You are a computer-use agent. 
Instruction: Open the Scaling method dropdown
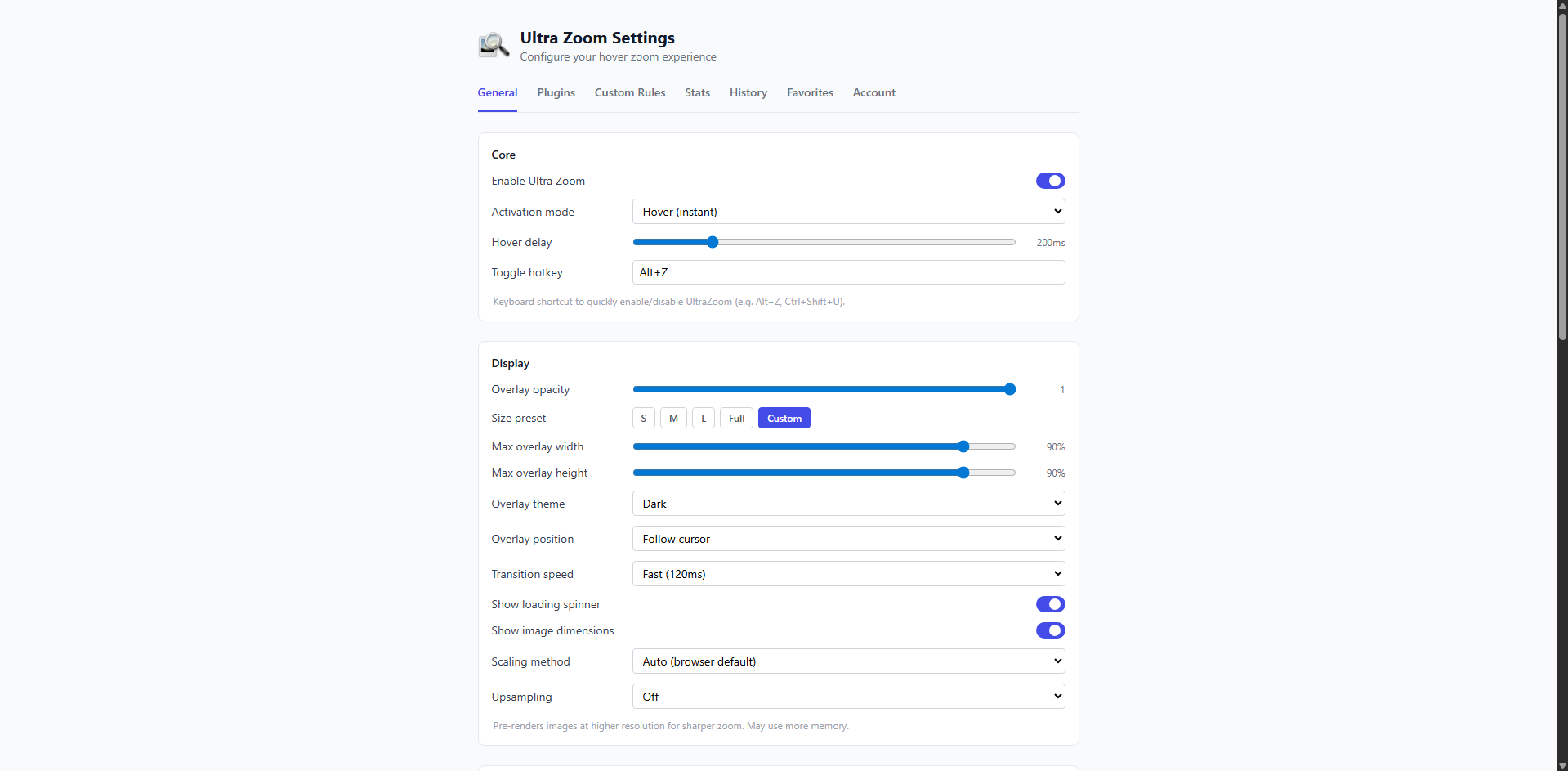[848, 661]
